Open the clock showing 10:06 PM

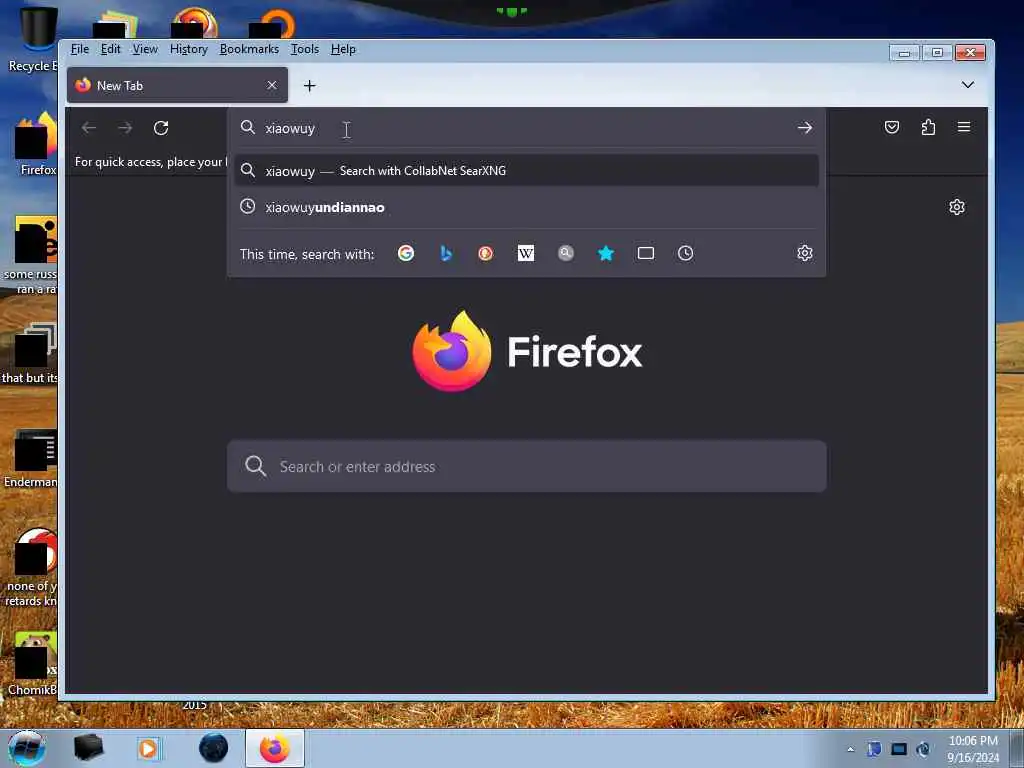tap(973, 749)
